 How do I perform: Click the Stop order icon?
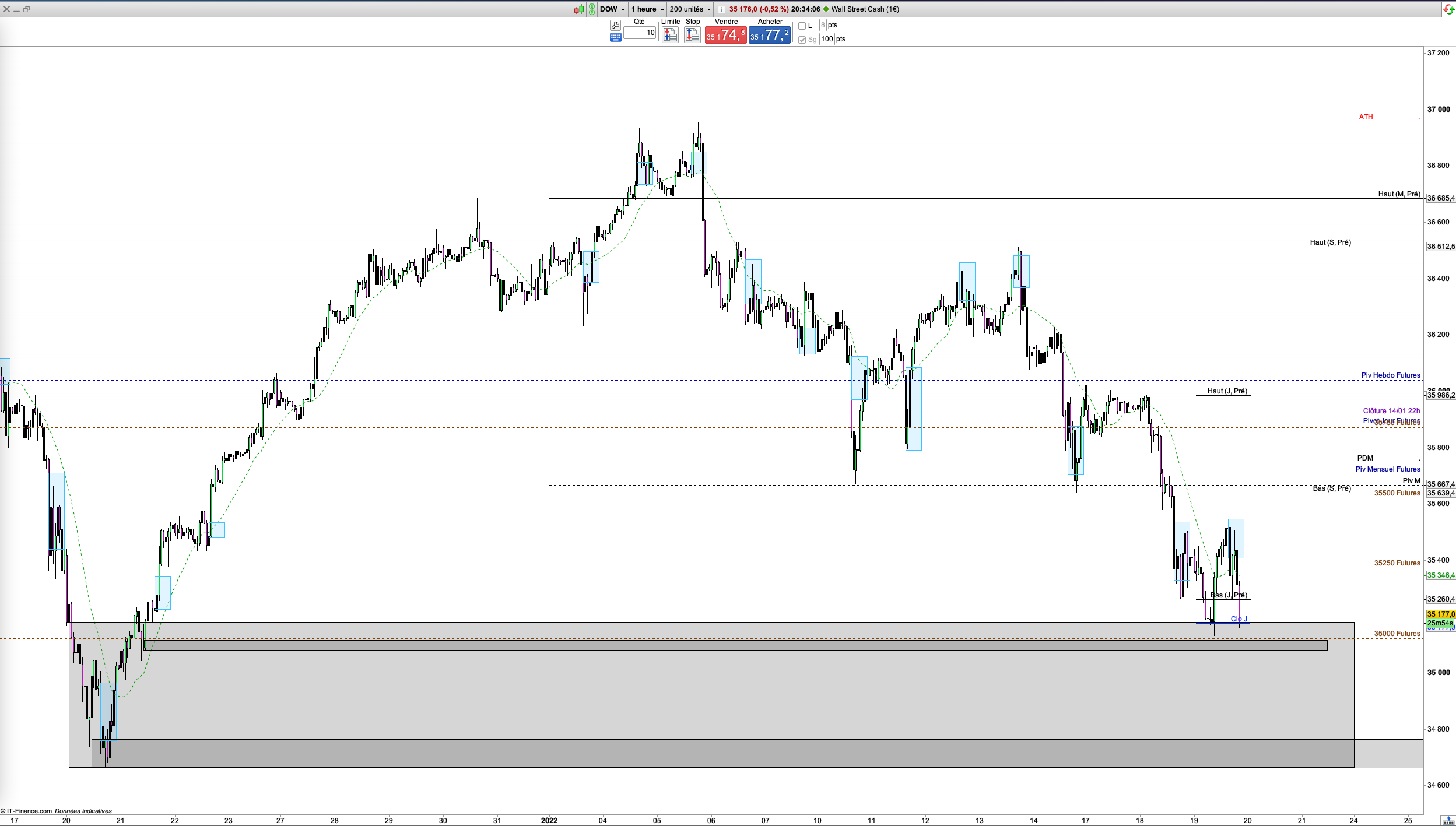tap(692, 35)
